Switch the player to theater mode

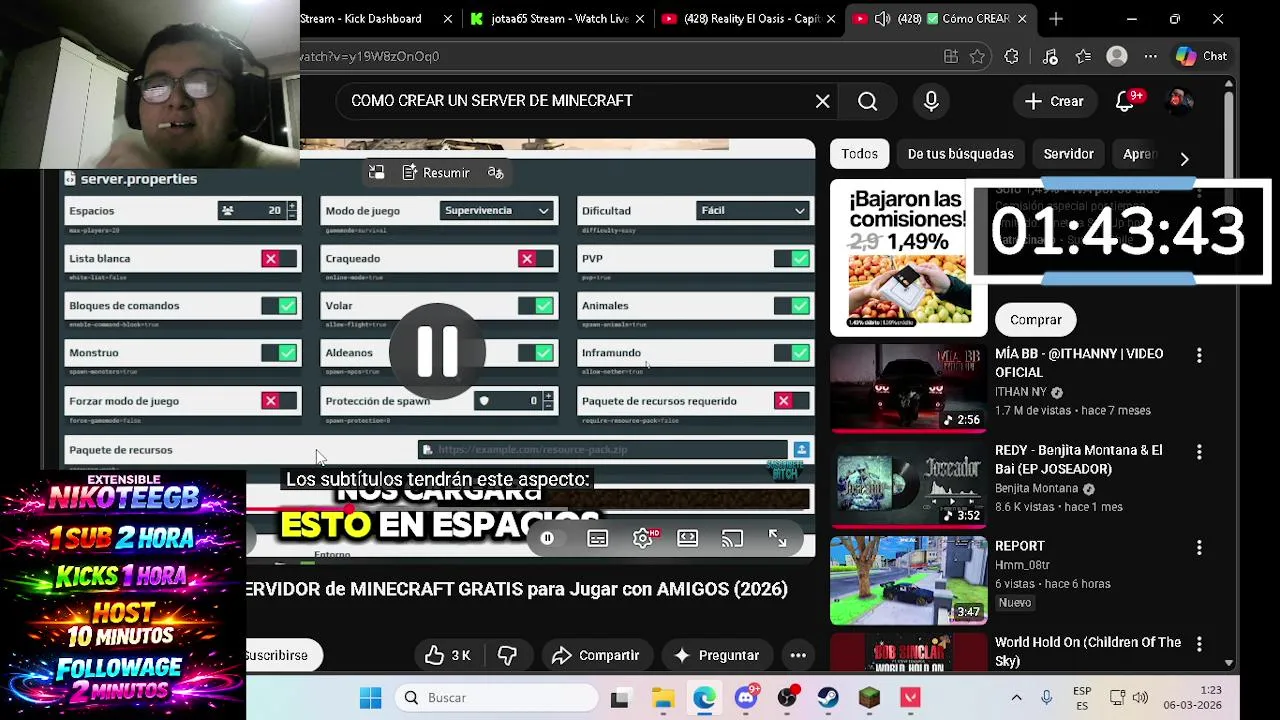pyautogui.click(x=688, y=538)
